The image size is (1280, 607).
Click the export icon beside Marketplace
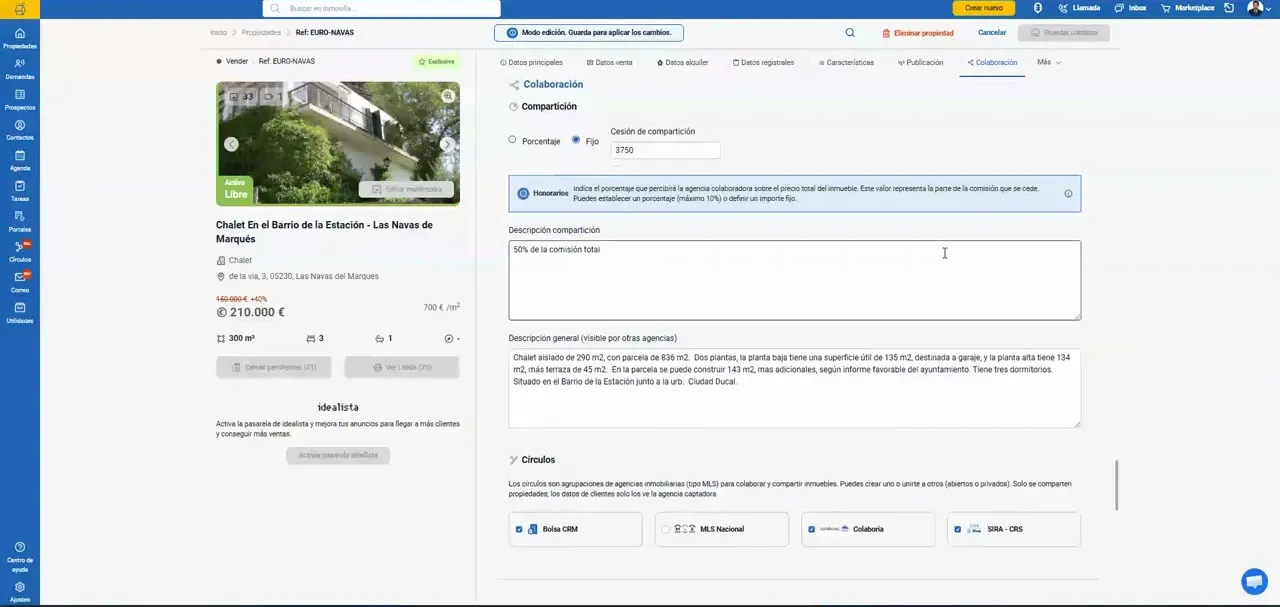[1229, 8]
